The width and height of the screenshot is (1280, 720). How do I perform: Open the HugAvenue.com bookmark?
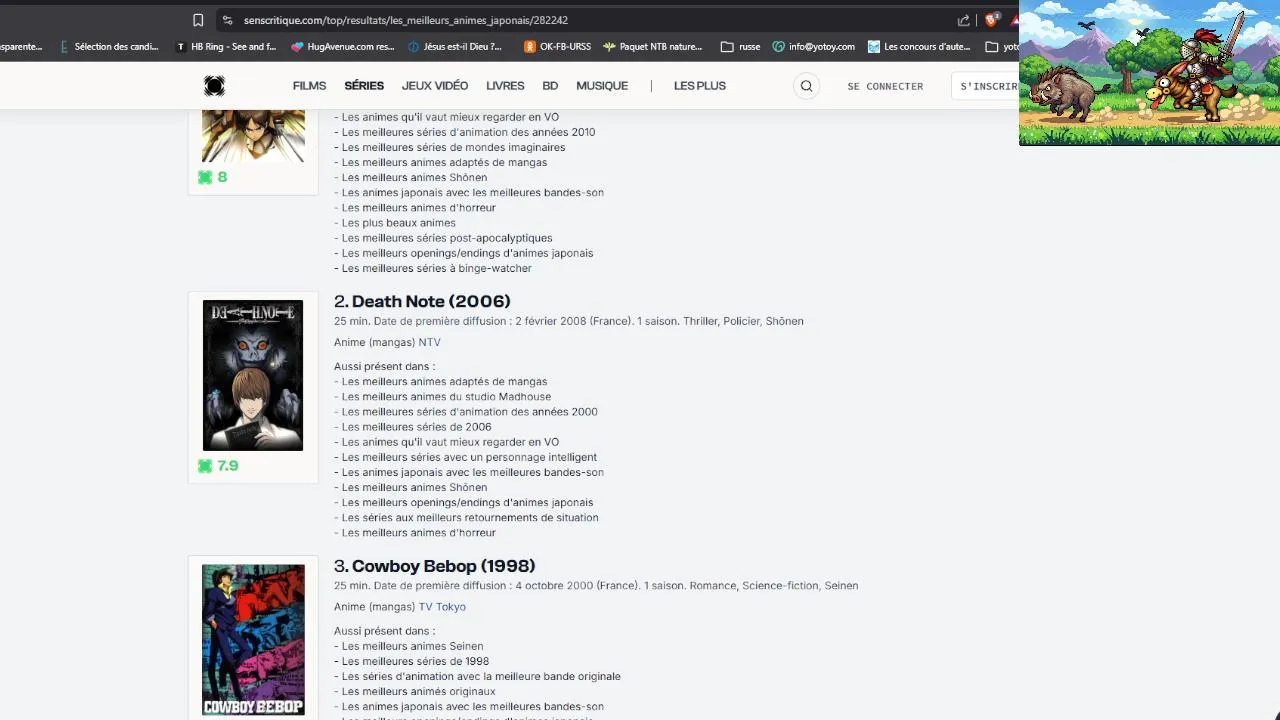click(343, 46)
